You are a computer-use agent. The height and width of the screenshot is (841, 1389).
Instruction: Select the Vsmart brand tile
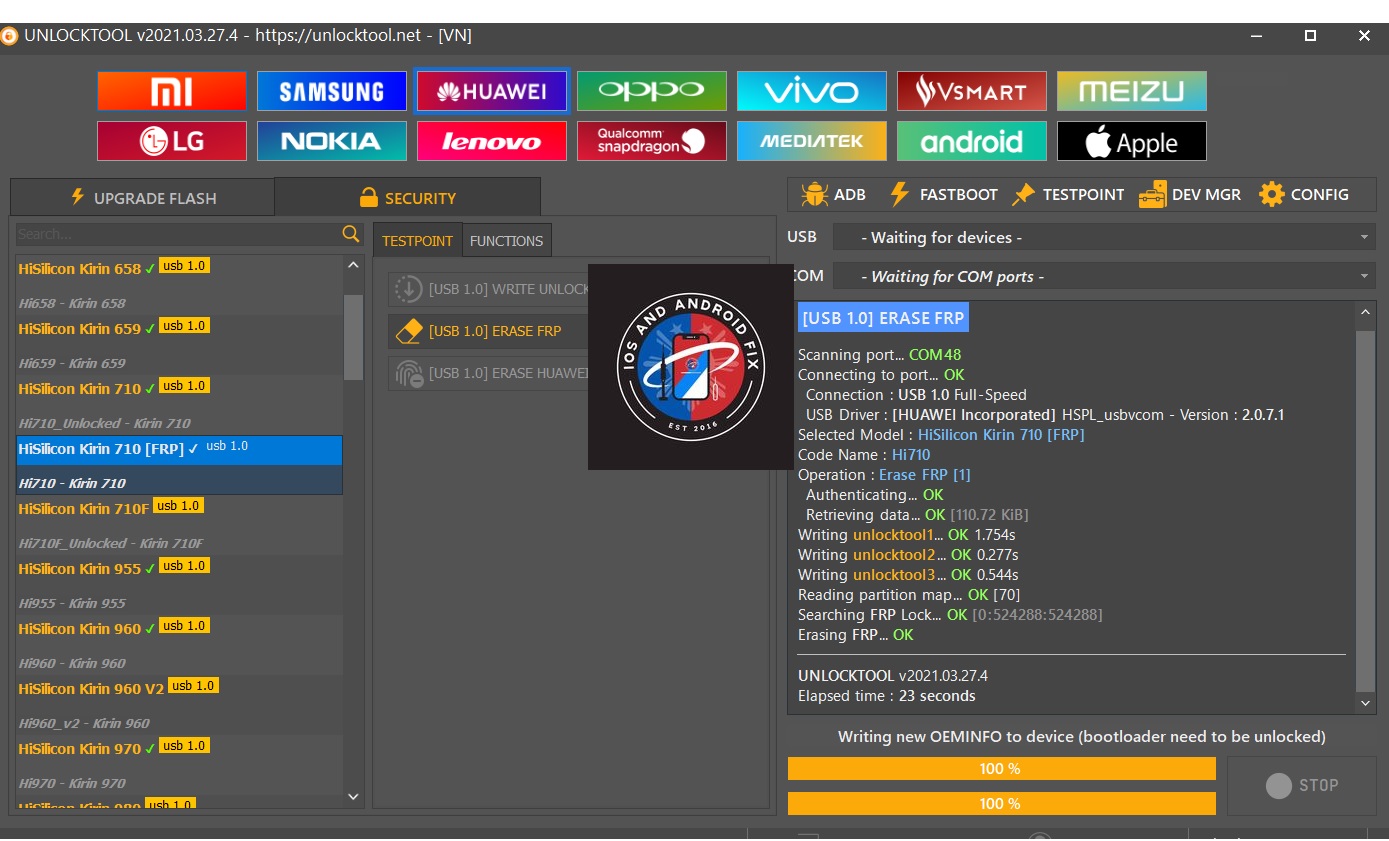click(972, 91)
